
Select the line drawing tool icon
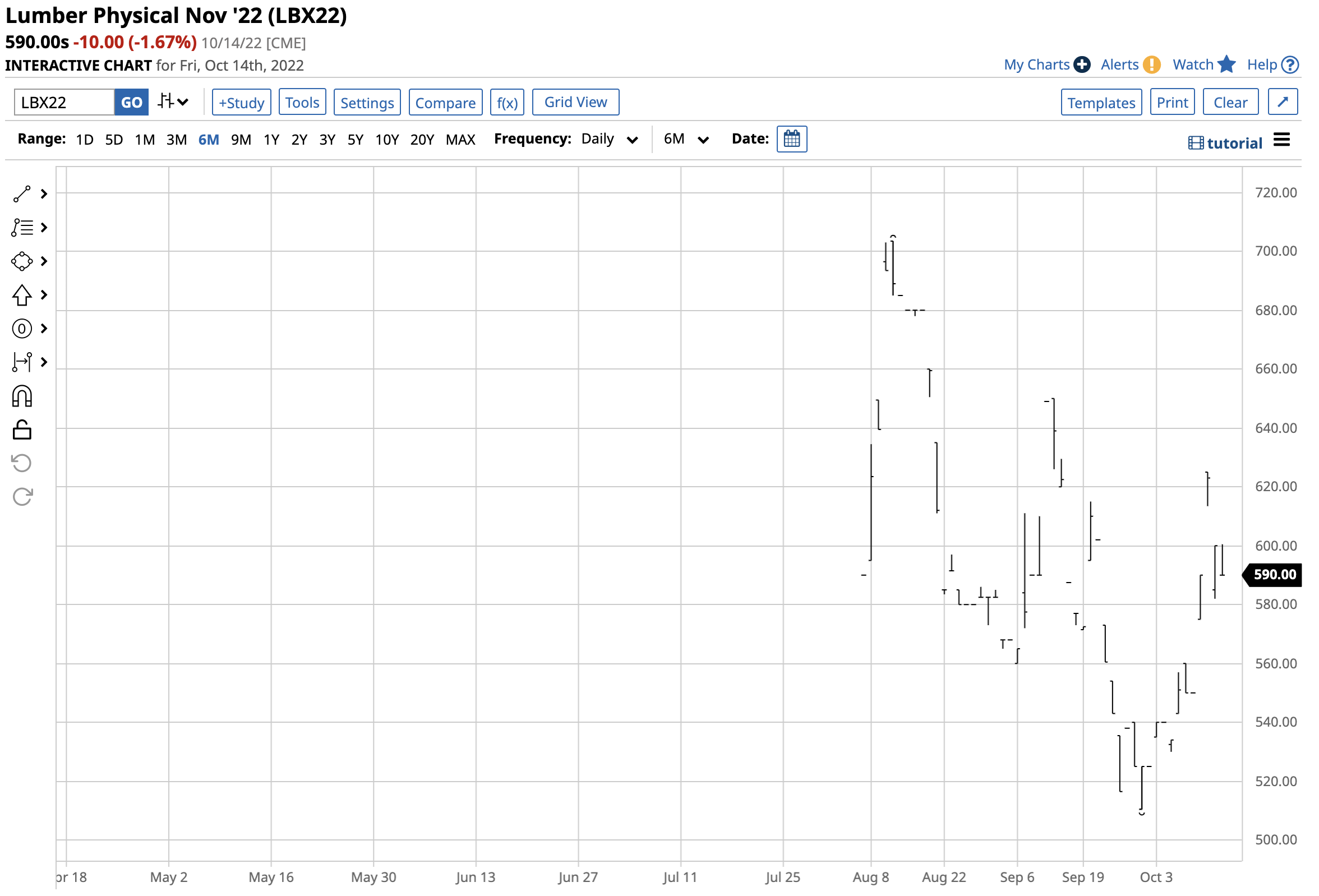[21, 195]
